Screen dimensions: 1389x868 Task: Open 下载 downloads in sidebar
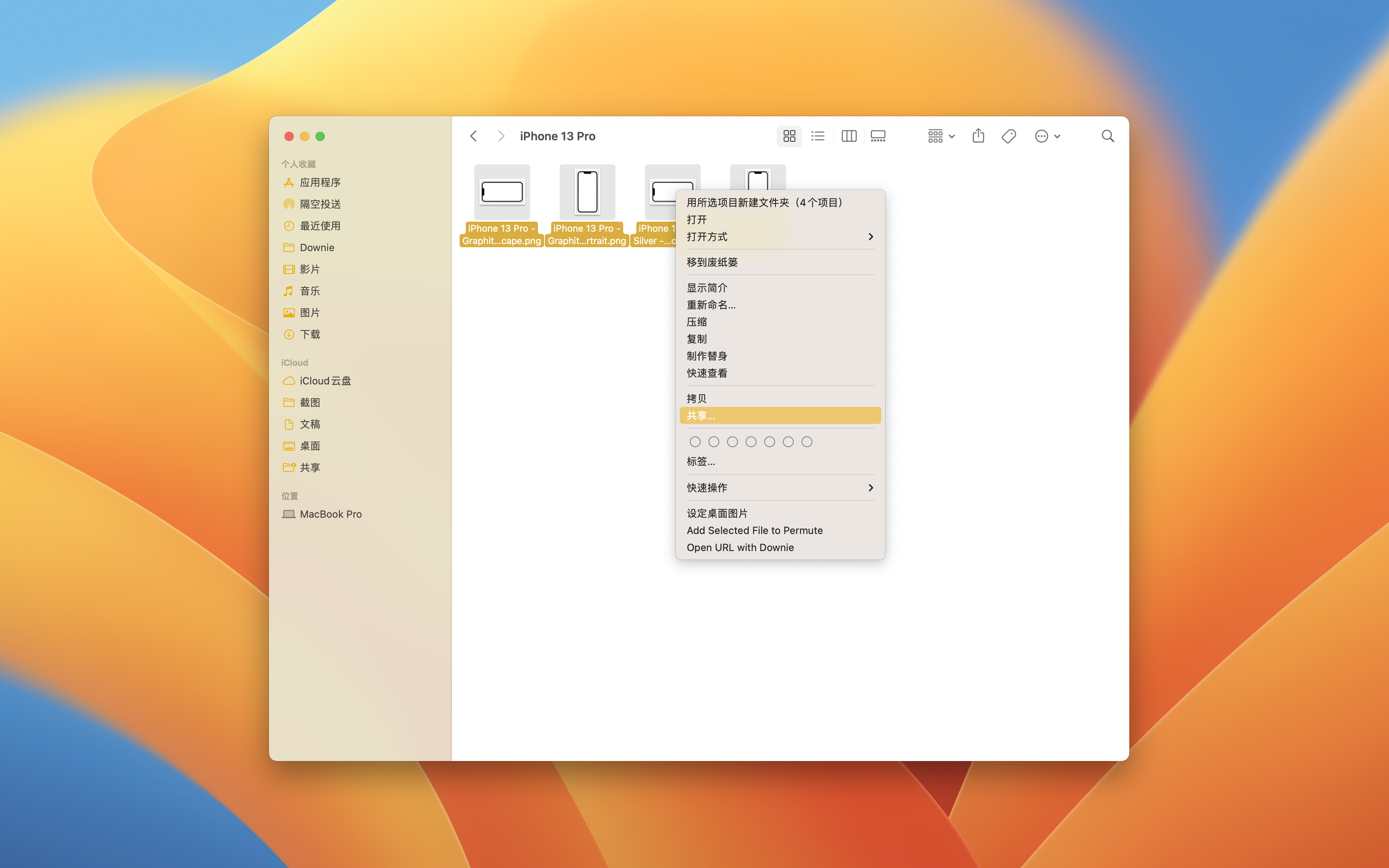click(360, 334)
